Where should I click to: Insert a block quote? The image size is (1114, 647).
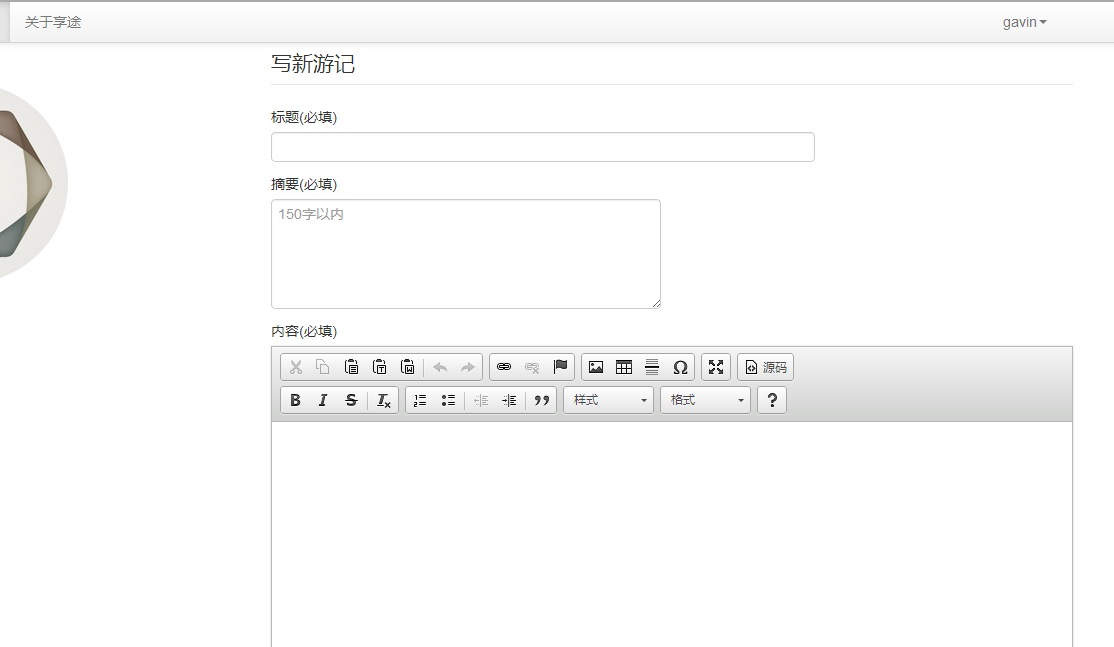pos(542,400)
